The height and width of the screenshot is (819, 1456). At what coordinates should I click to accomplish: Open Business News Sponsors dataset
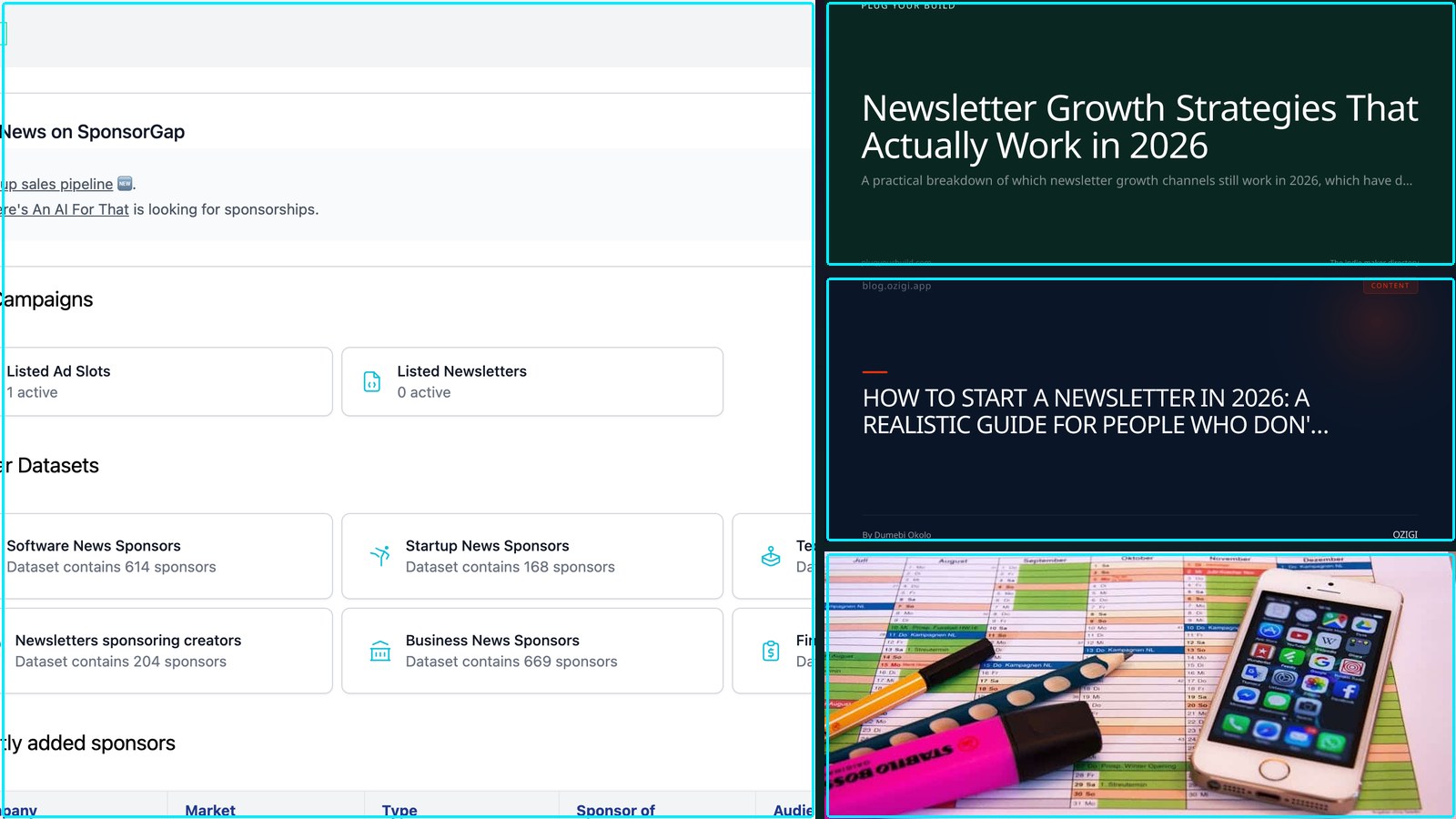(532, 651)
